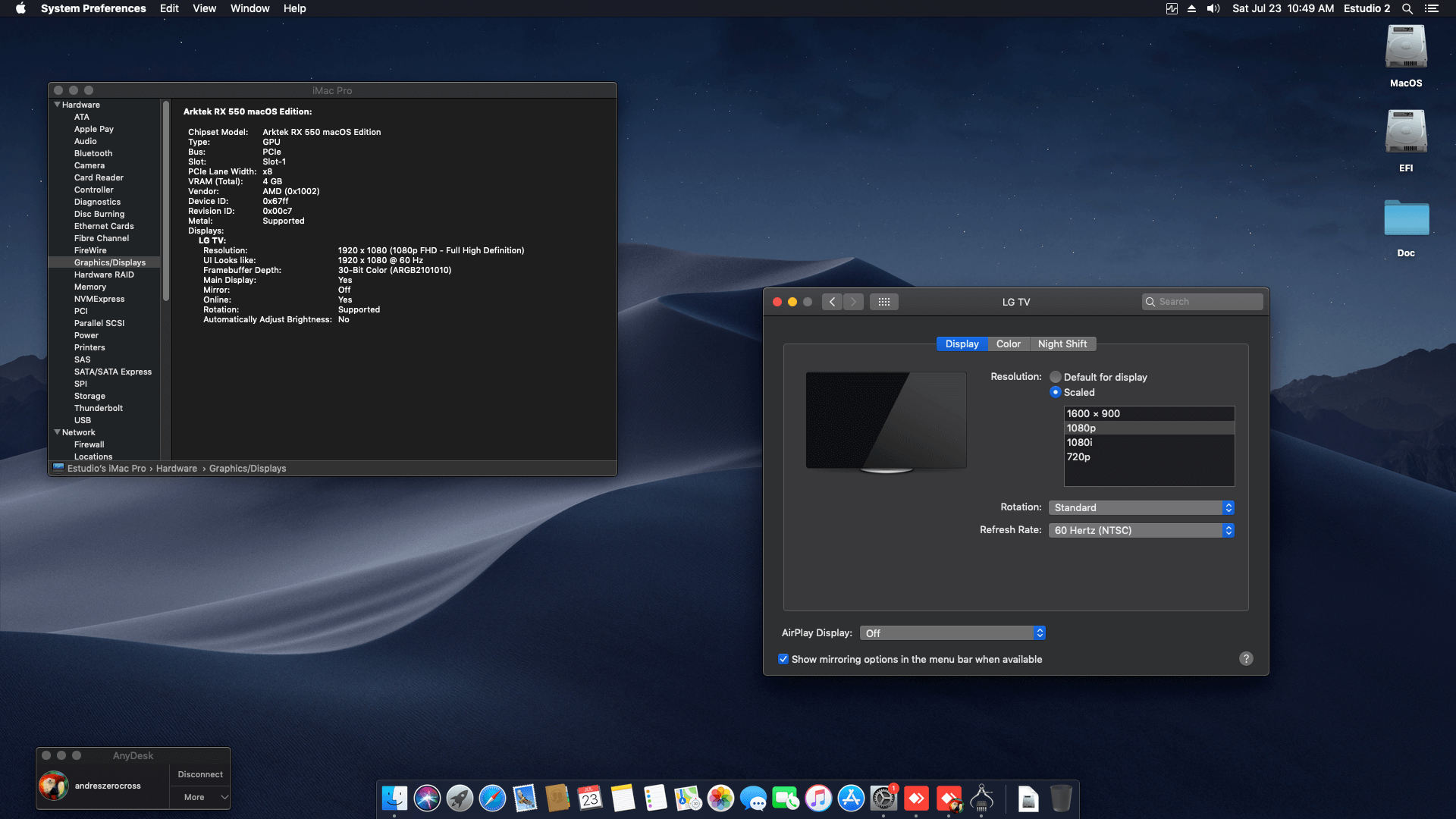1456x819 pixels.
Task: Select Bluetooth in hardware list
Action: click(93, 153)
